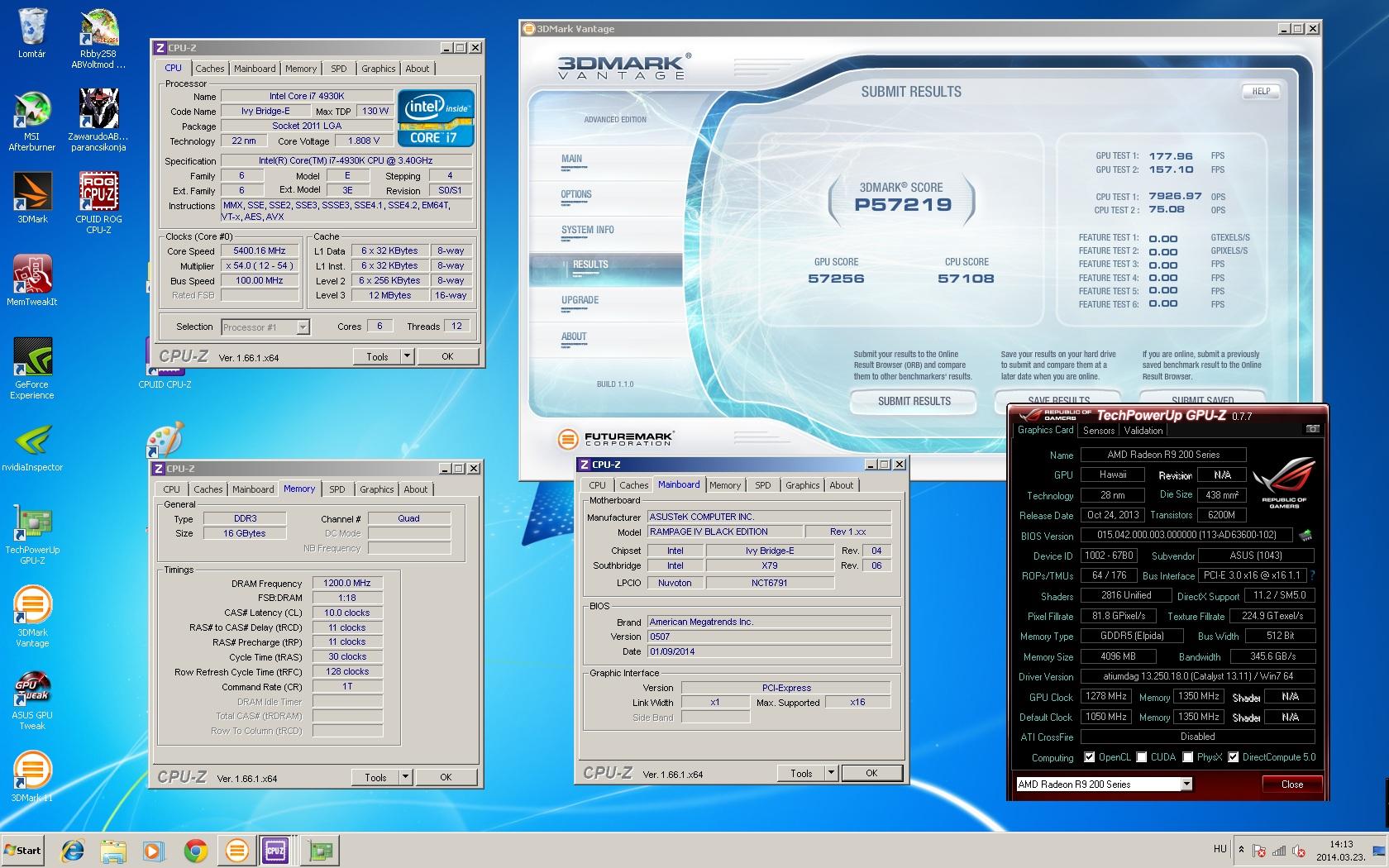Toggle the CUDA checkbox in GPU-Z
The height and width of the screenshot is (868, 1389).
[x=1142, y=757]
